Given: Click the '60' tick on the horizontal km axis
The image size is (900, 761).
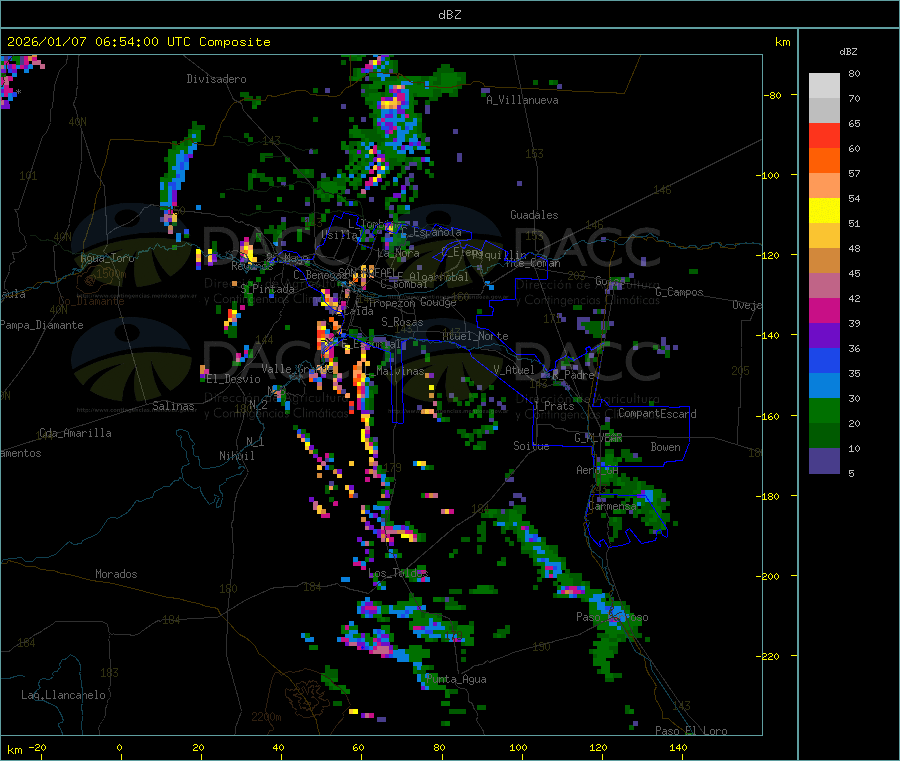Looking at the screenshot, I should (358, 747).
